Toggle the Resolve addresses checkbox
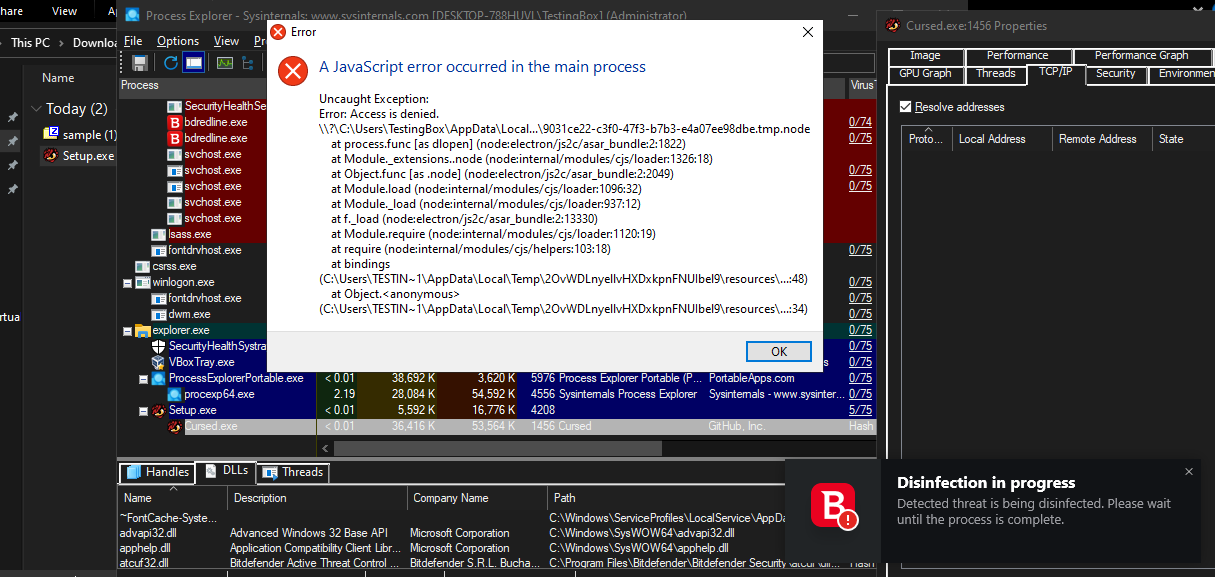 click(x=906, y=107)
